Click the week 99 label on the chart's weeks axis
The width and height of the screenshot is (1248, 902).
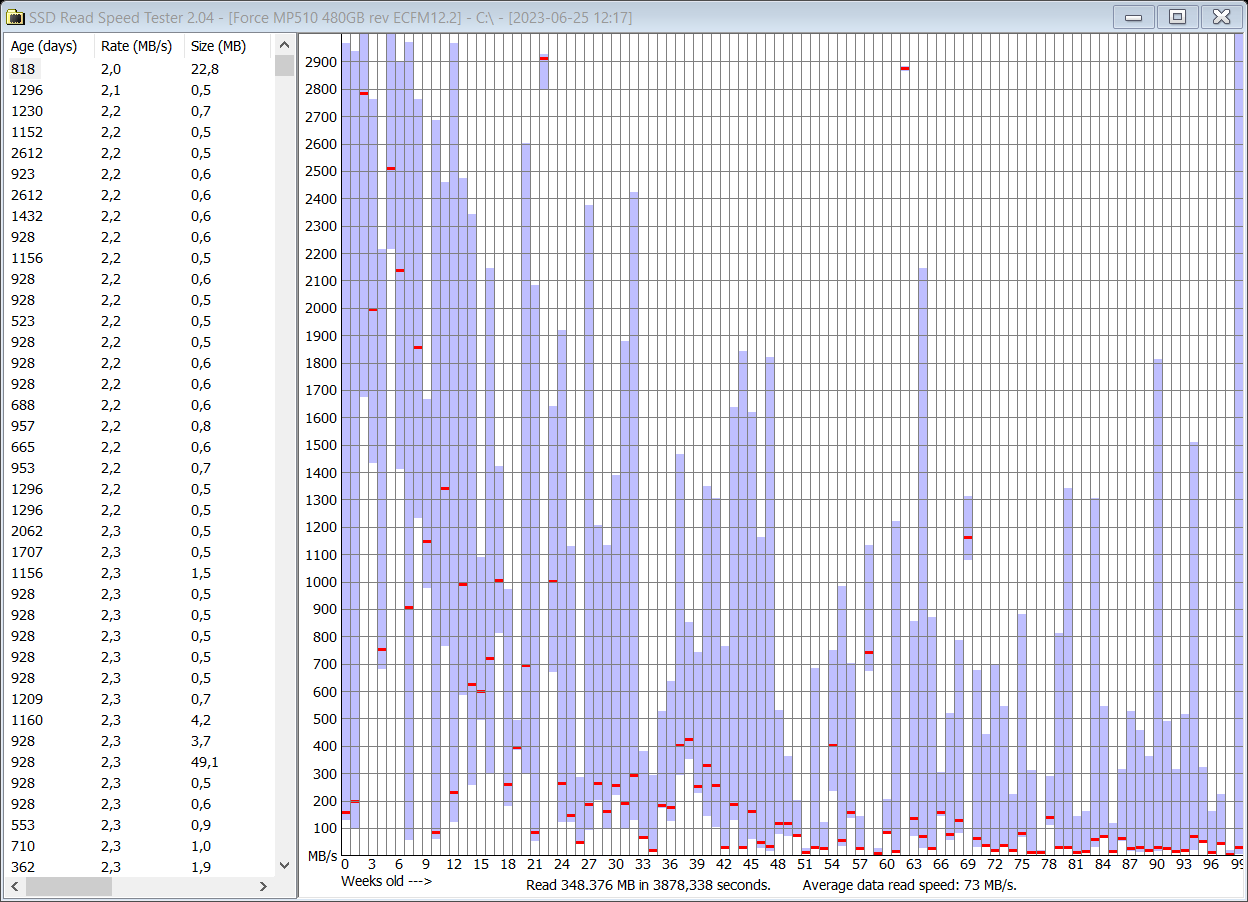coord(1238,864)
